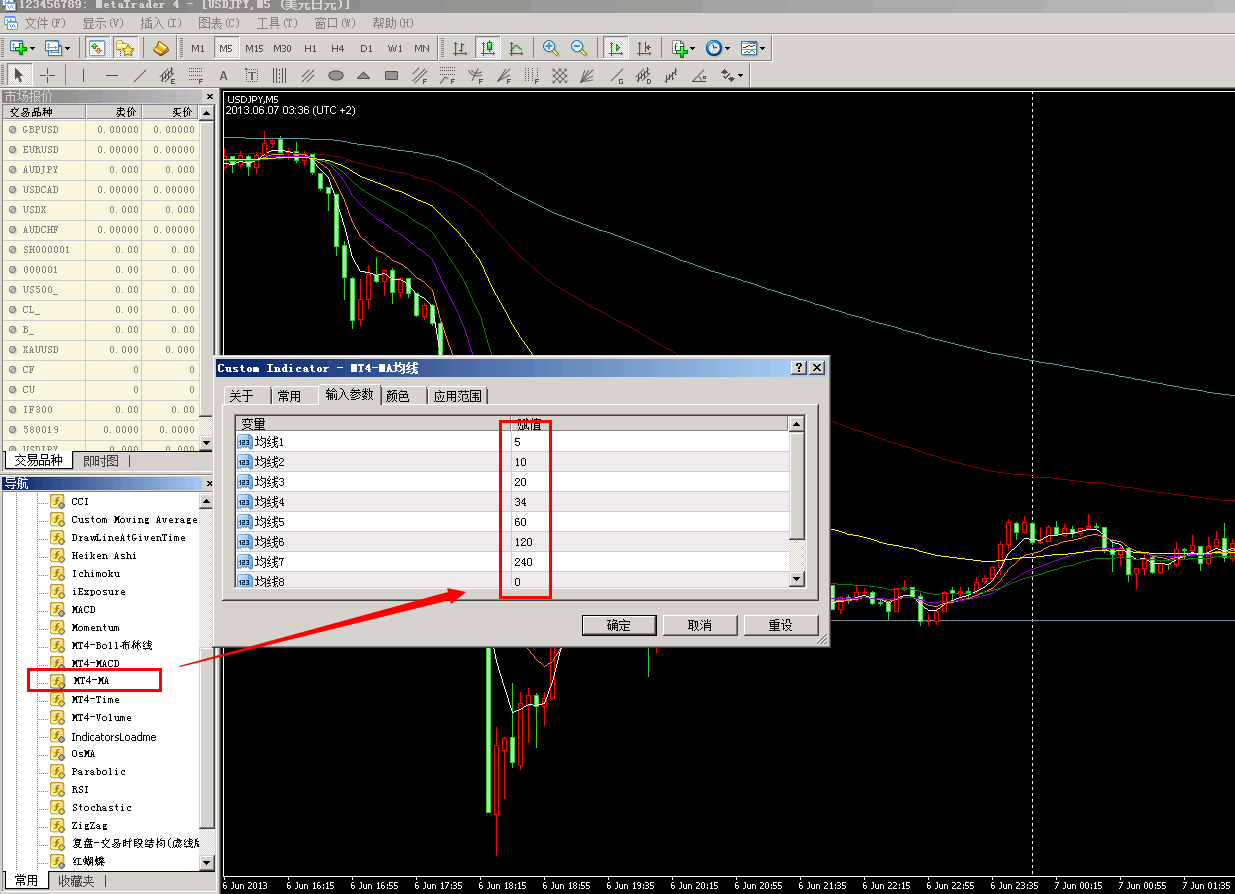Open the 插入(I) menu
1235x894 pixels.
pyautogui.click(x=160, y=23)
